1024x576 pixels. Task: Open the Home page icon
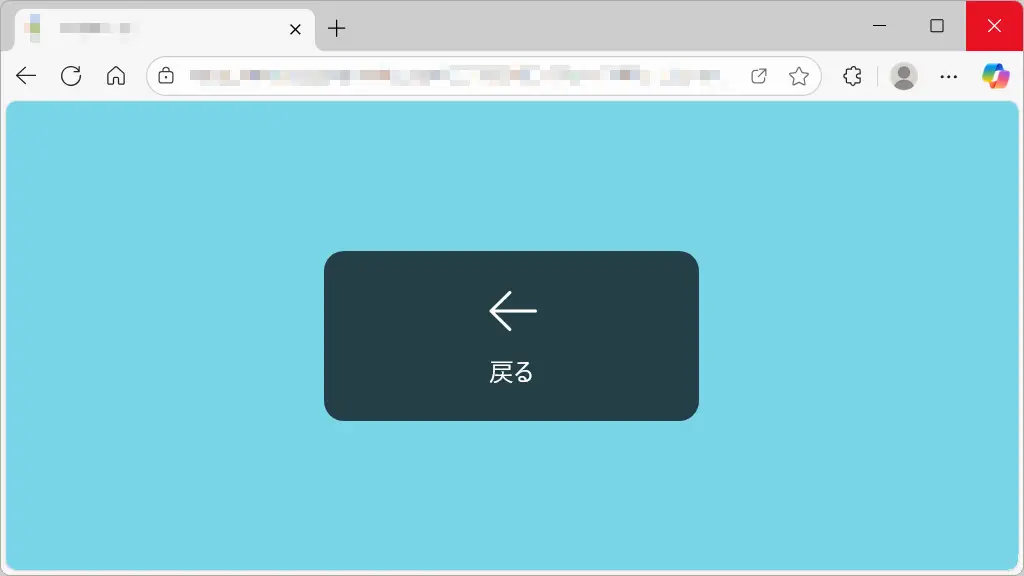tap(116, 75)
